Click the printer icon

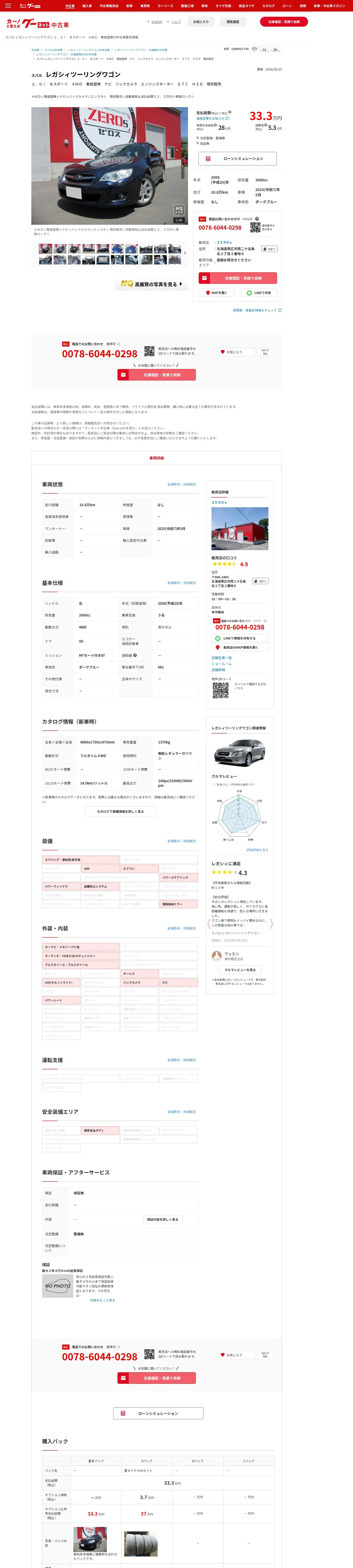254,49
